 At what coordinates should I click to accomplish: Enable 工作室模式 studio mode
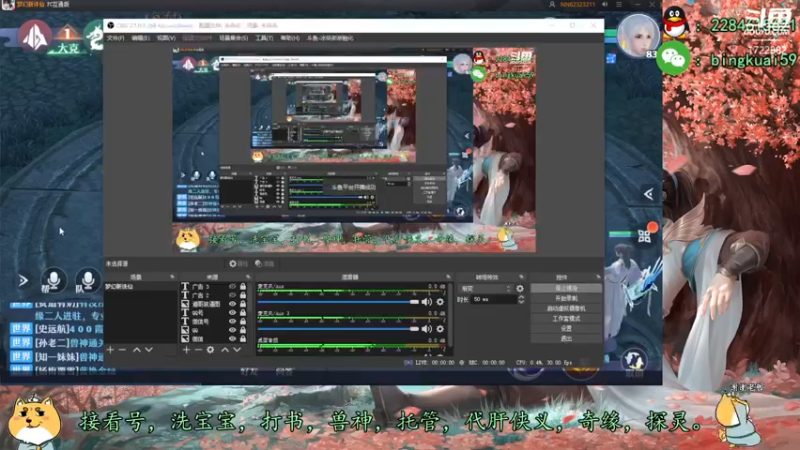pos(566,319)
